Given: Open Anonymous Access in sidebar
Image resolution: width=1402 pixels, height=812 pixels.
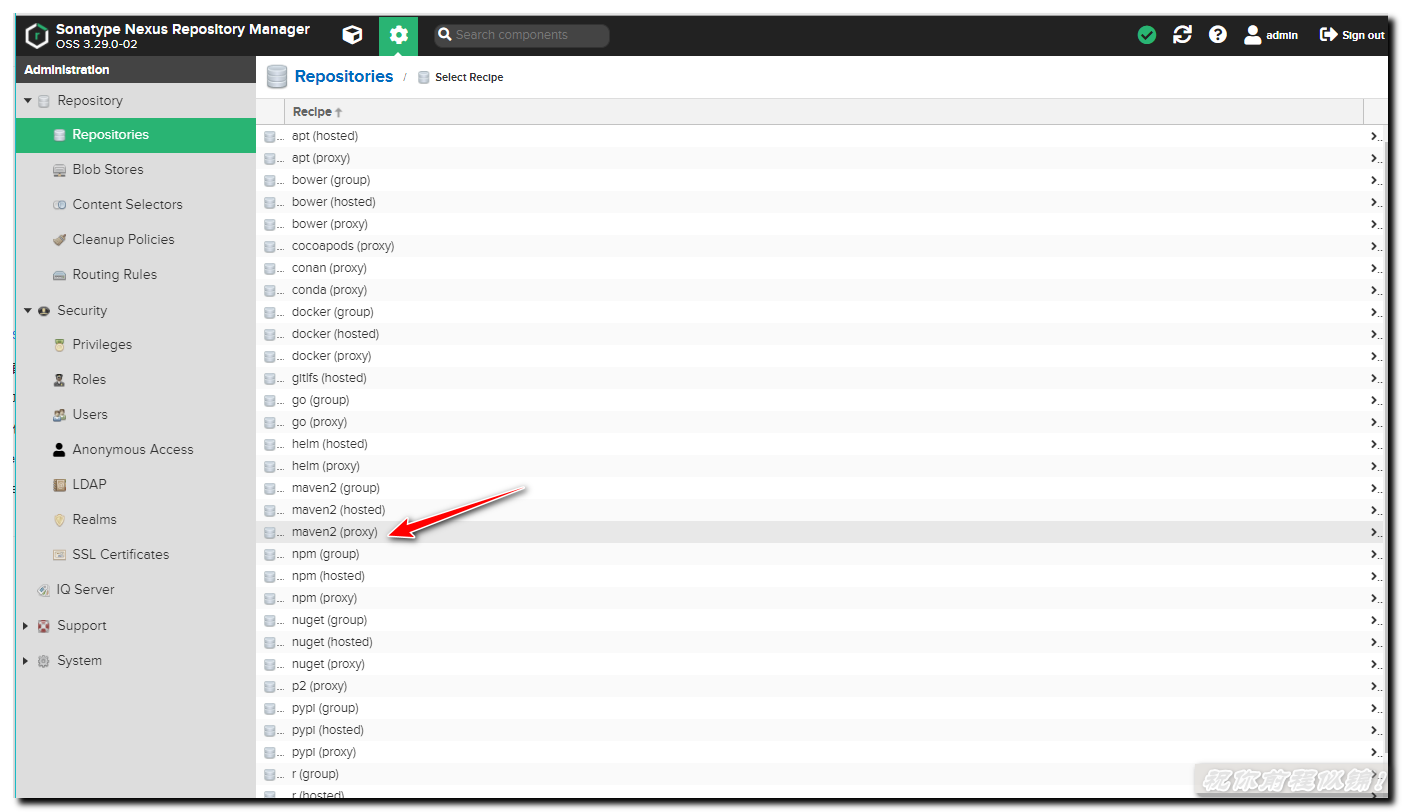Looking at the screenshot, I should click(x=136, y=450).
